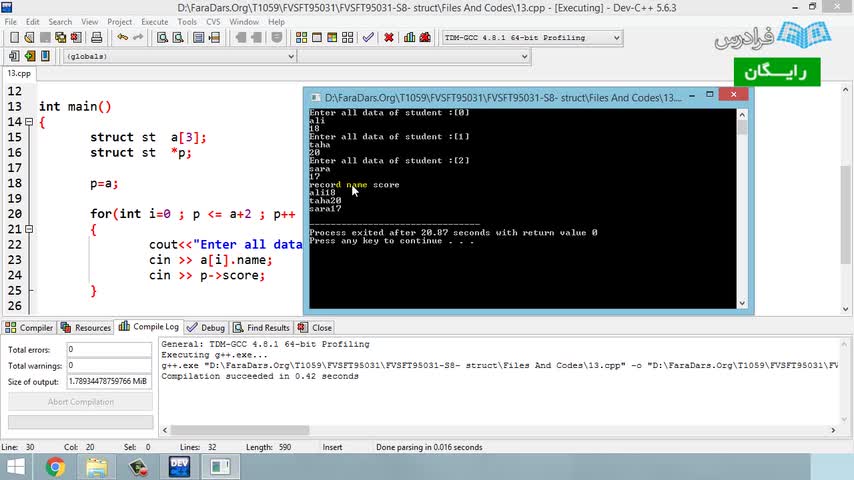Open the Search menu
This screenshot has width=854, height=480.
tap(60, 22)
